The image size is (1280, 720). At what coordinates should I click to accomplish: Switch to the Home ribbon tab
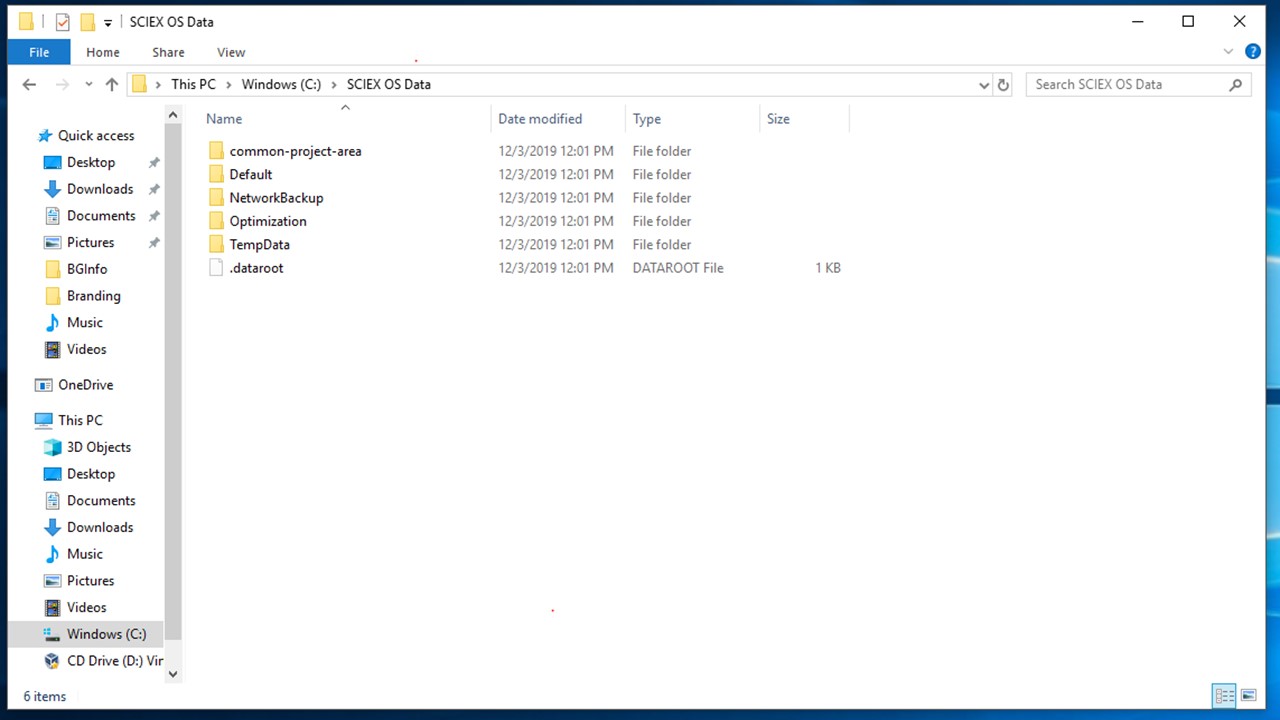(103, 52)
